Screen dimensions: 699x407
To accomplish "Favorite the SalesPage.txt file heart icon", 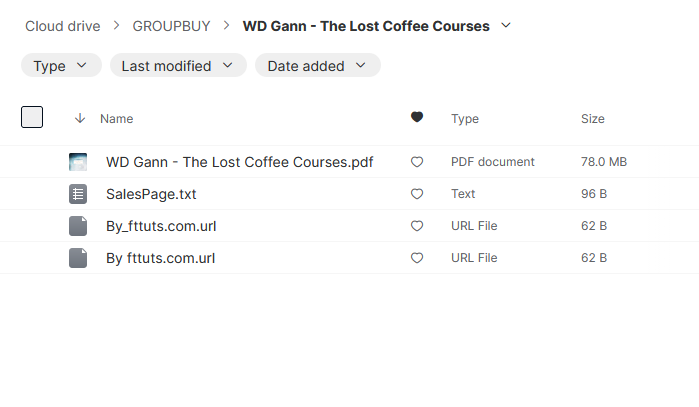I will (x=417, y=194).
